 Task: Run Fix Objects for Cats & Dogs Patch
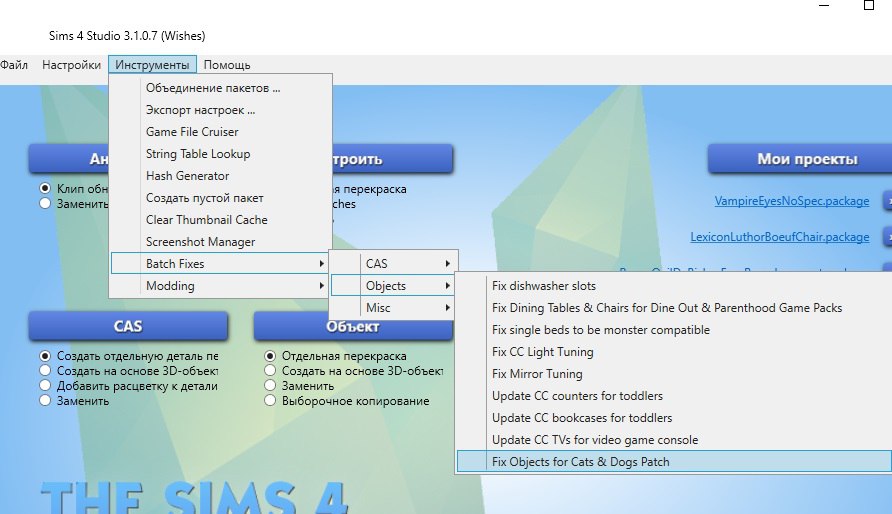click(x=674, y=462)
